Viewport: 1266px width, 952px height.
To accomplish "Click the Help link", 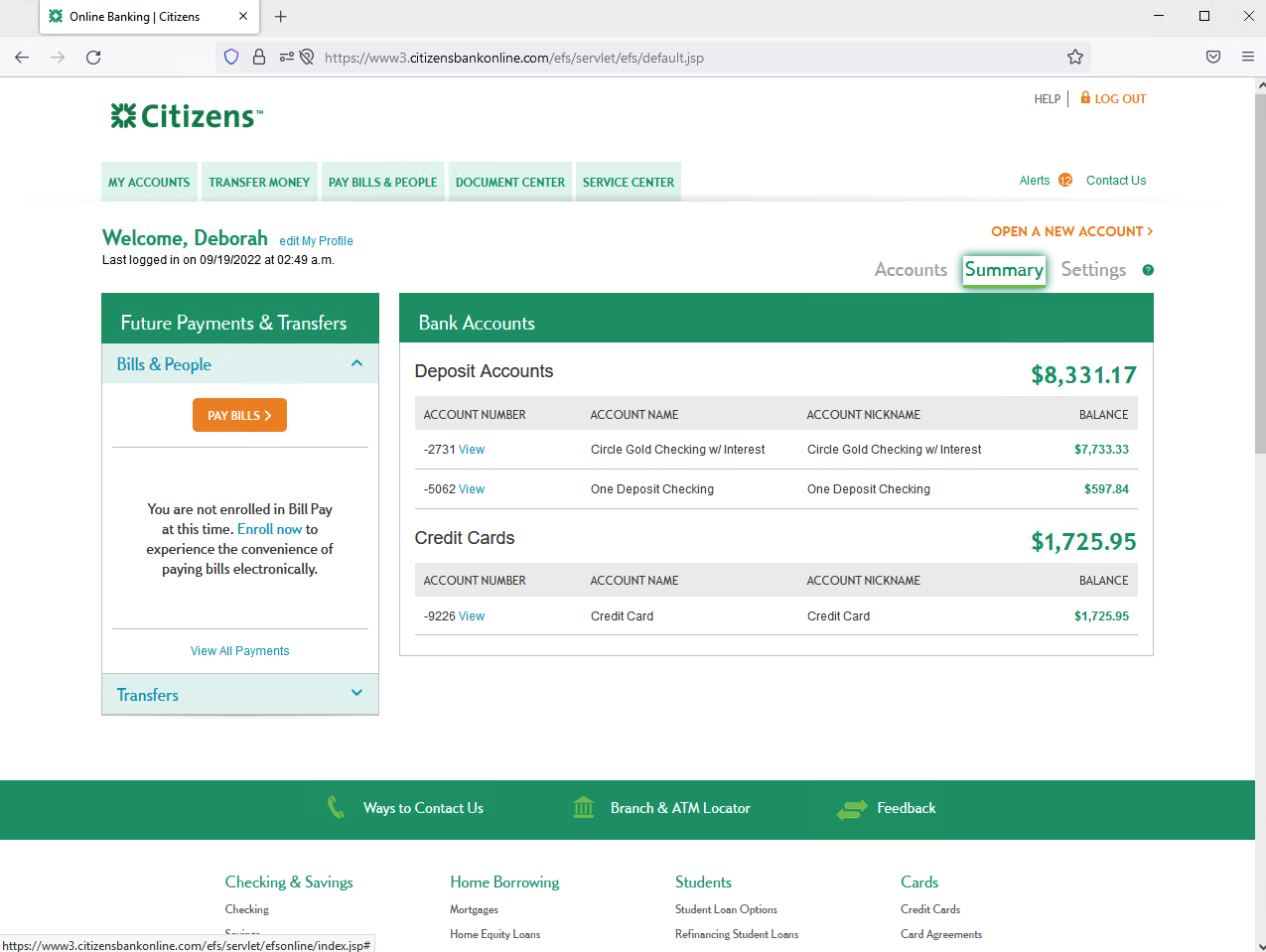I will 1048,99.
